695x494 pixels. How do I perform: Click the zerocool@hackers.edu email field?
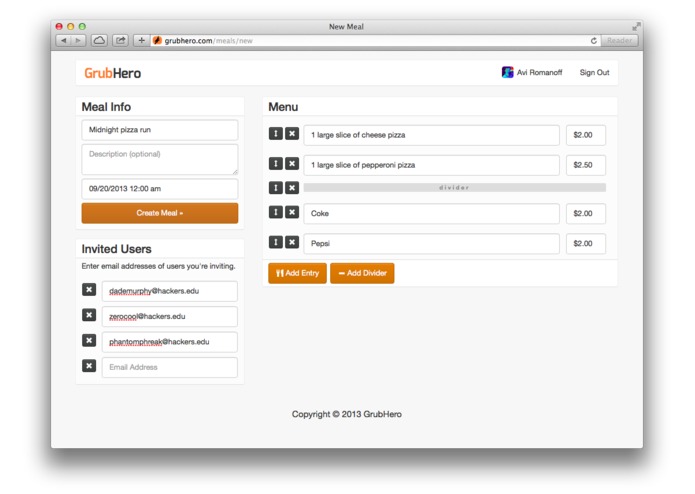pyautogui.click(x=170, y=316)
